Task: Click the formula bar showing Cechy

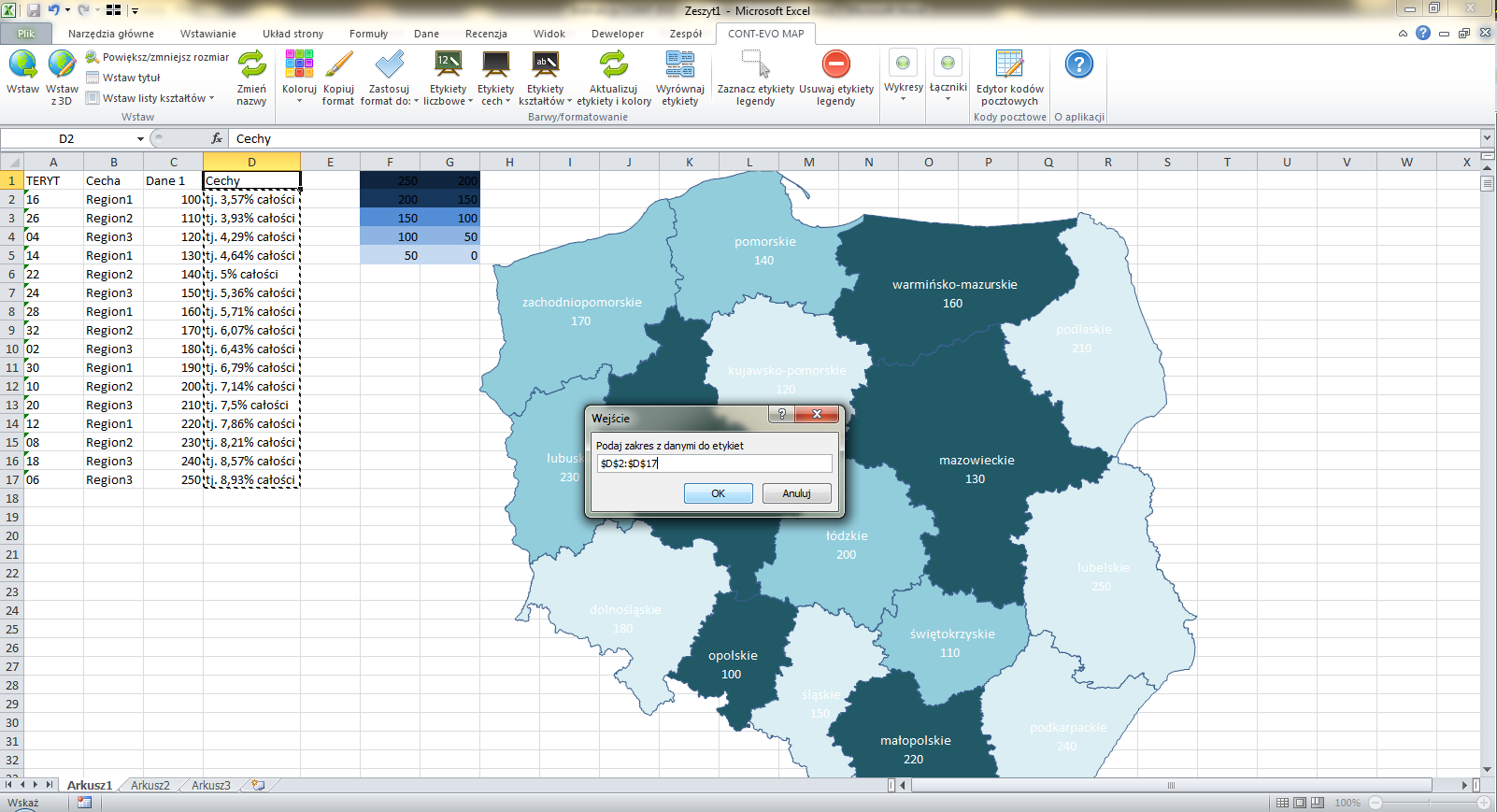Action: [853, 138]
